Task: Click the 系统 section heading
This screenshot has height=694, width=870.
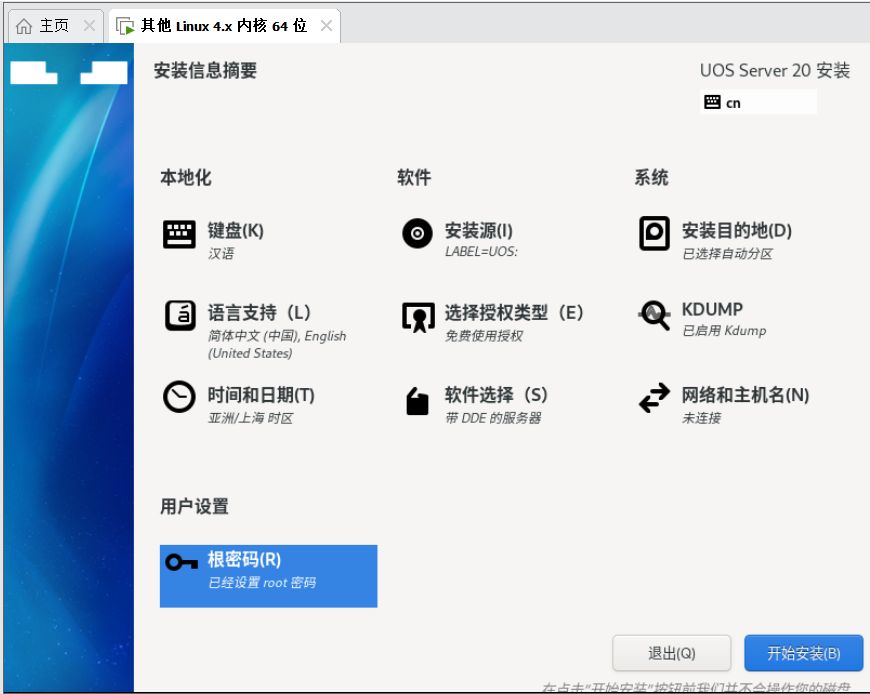Action: (x=651, y=178)
